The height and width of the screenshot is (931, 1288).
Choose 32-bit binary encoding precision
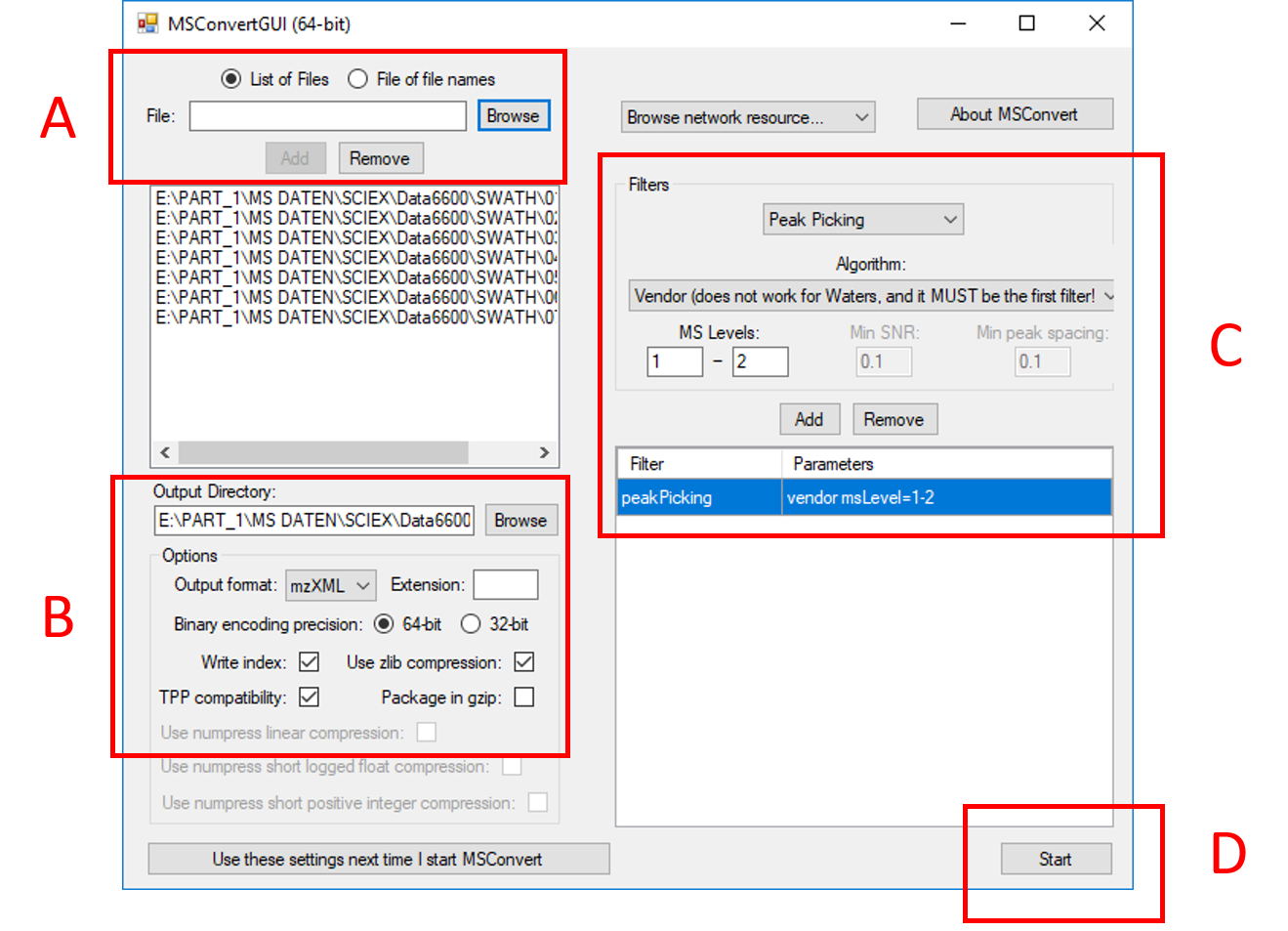pyautogui.click(x=471, y=624)
